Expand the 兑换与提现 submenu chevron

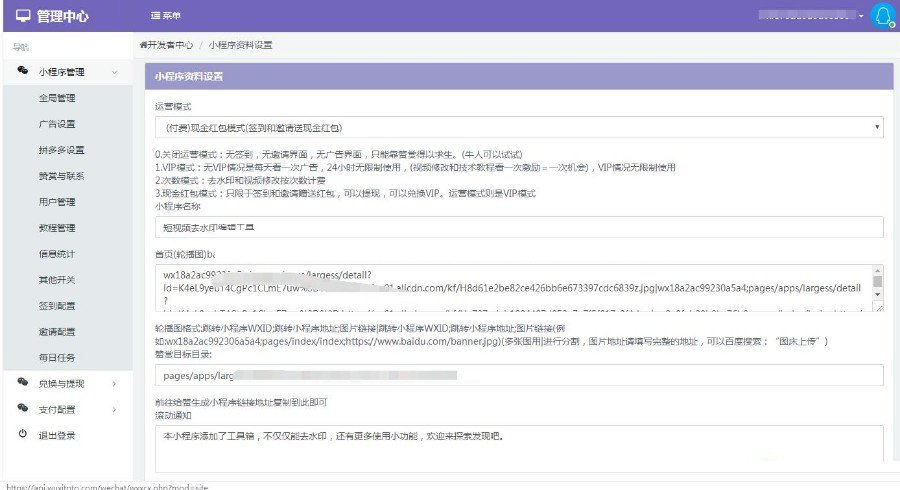(114, 383)
